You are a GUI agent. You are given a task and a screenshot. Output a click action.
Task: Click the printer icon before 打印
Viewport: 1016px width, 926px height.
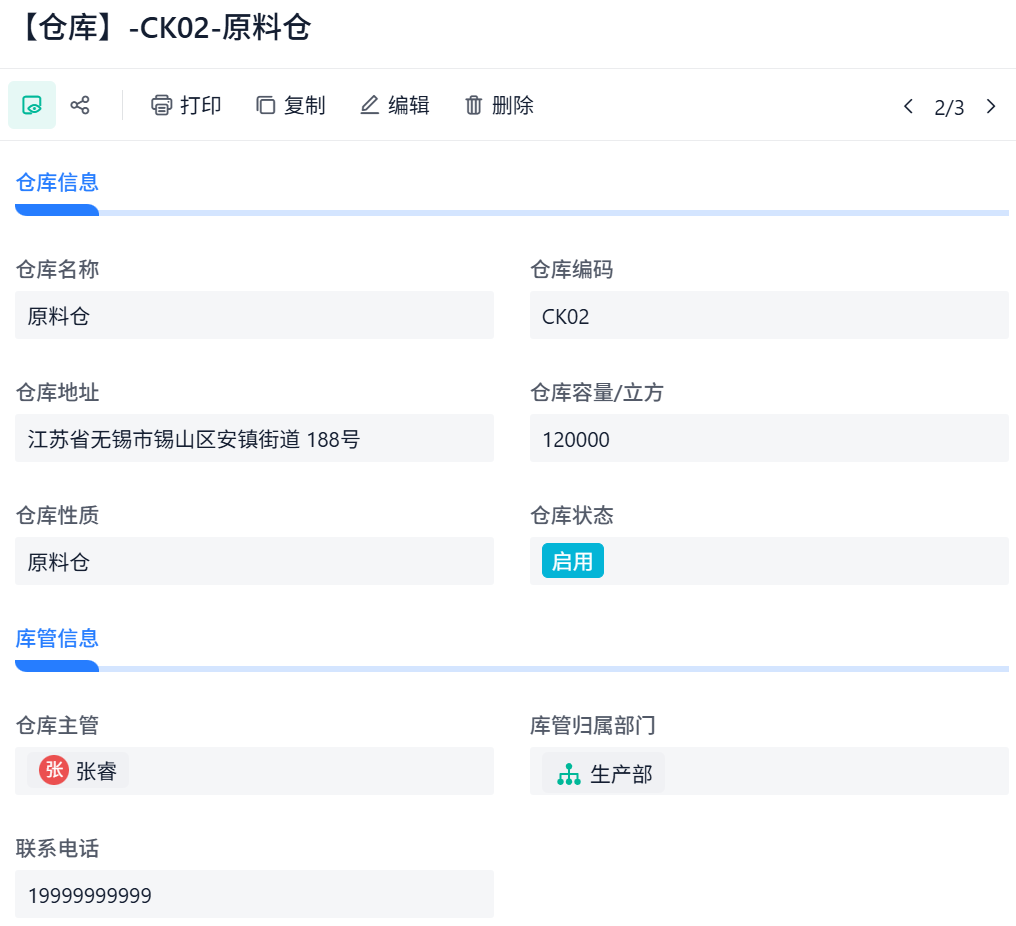pyautogui.click(x=161, y=105)
